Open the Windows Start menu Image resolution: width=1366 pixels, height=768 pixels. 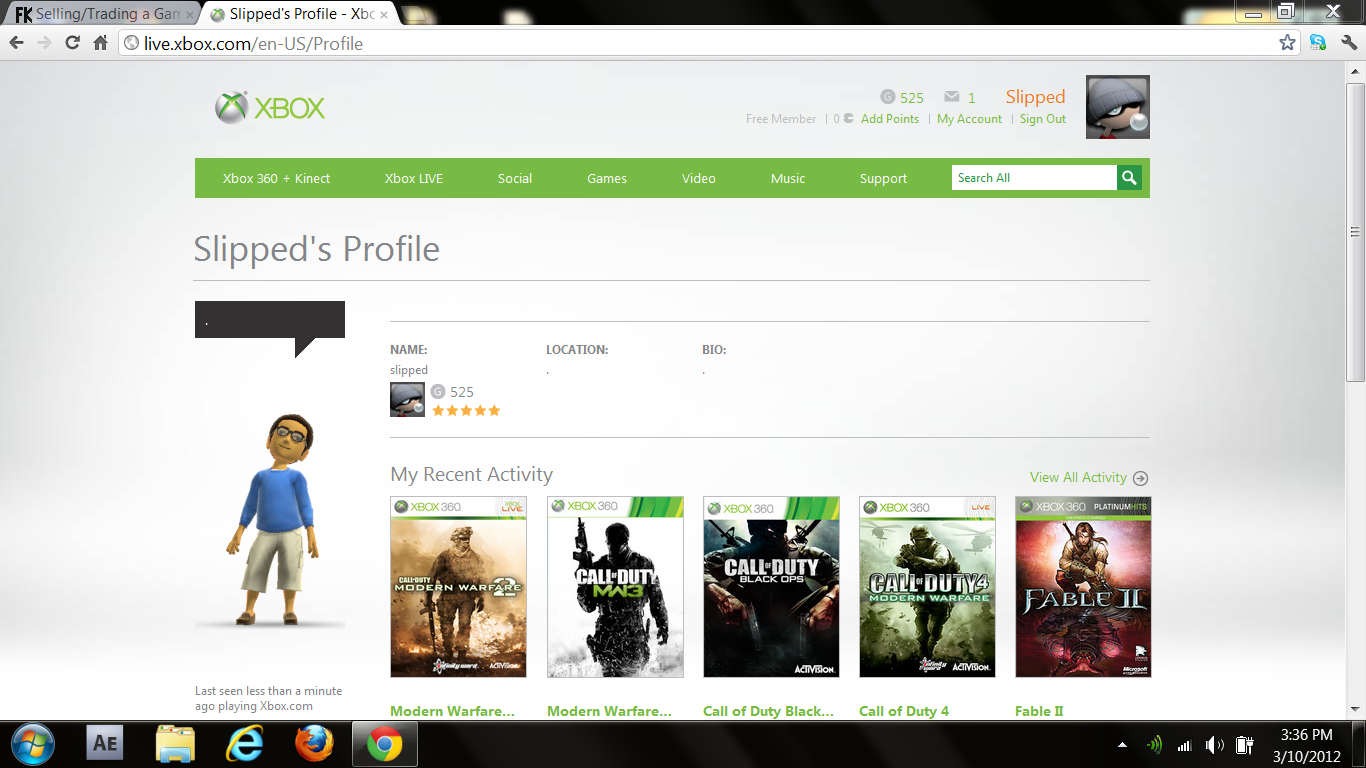pos(33,745)
